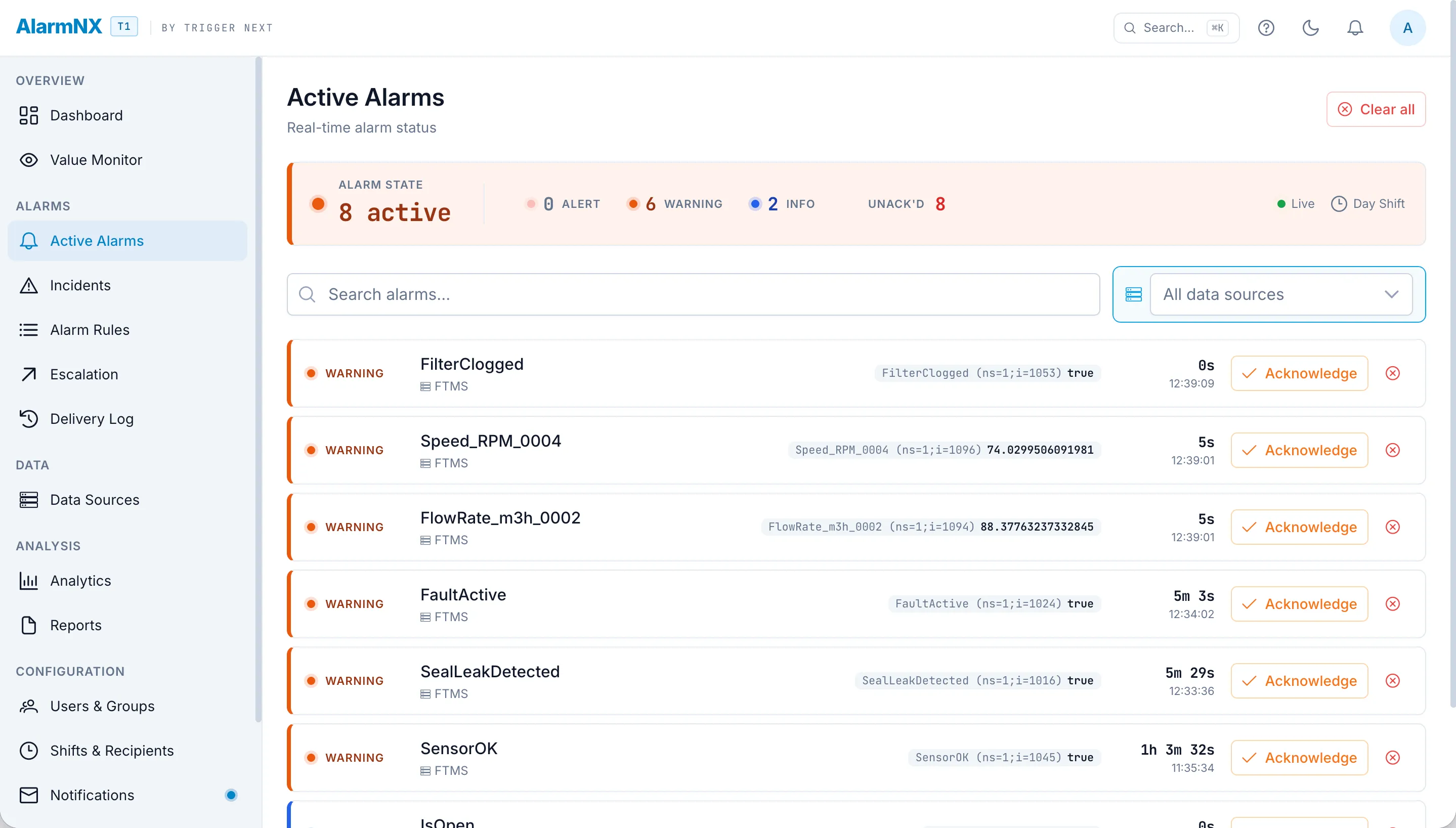Dismiss FilterClogged alarm with X icon
Viewport: 1456px width, 828px height.
tap(1392, 373)
